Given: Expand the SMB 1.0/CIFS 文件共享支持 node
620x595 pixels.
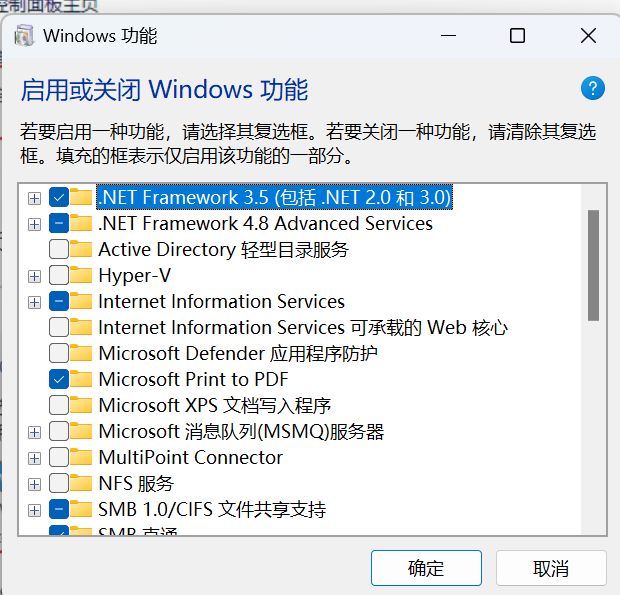Looking at the screenshot, I should (x=35, y=509).
